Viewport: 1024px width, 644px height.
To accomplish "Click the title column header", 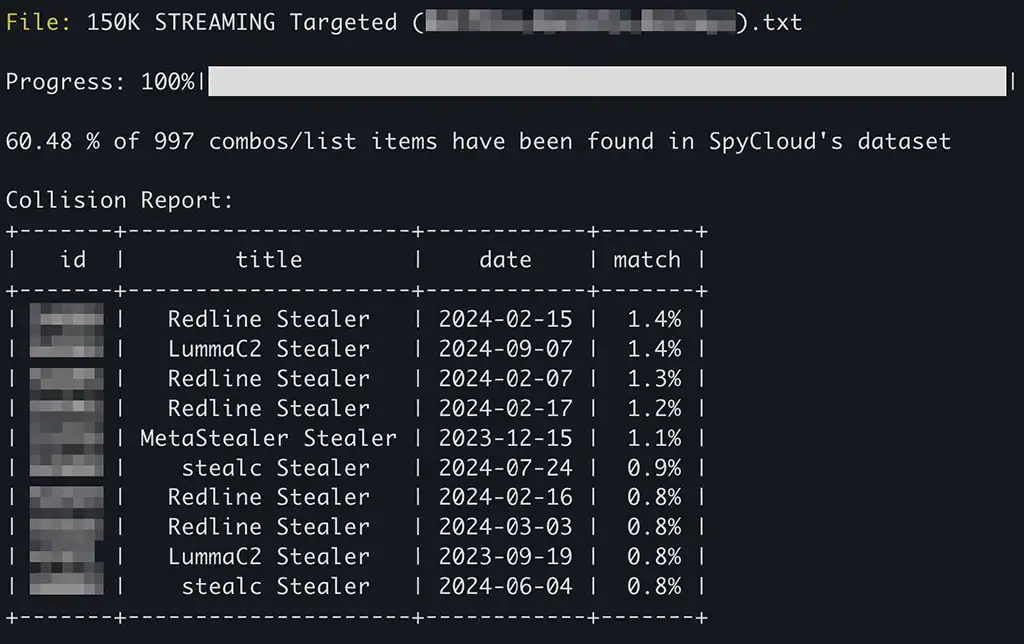I will coord(268,260).
